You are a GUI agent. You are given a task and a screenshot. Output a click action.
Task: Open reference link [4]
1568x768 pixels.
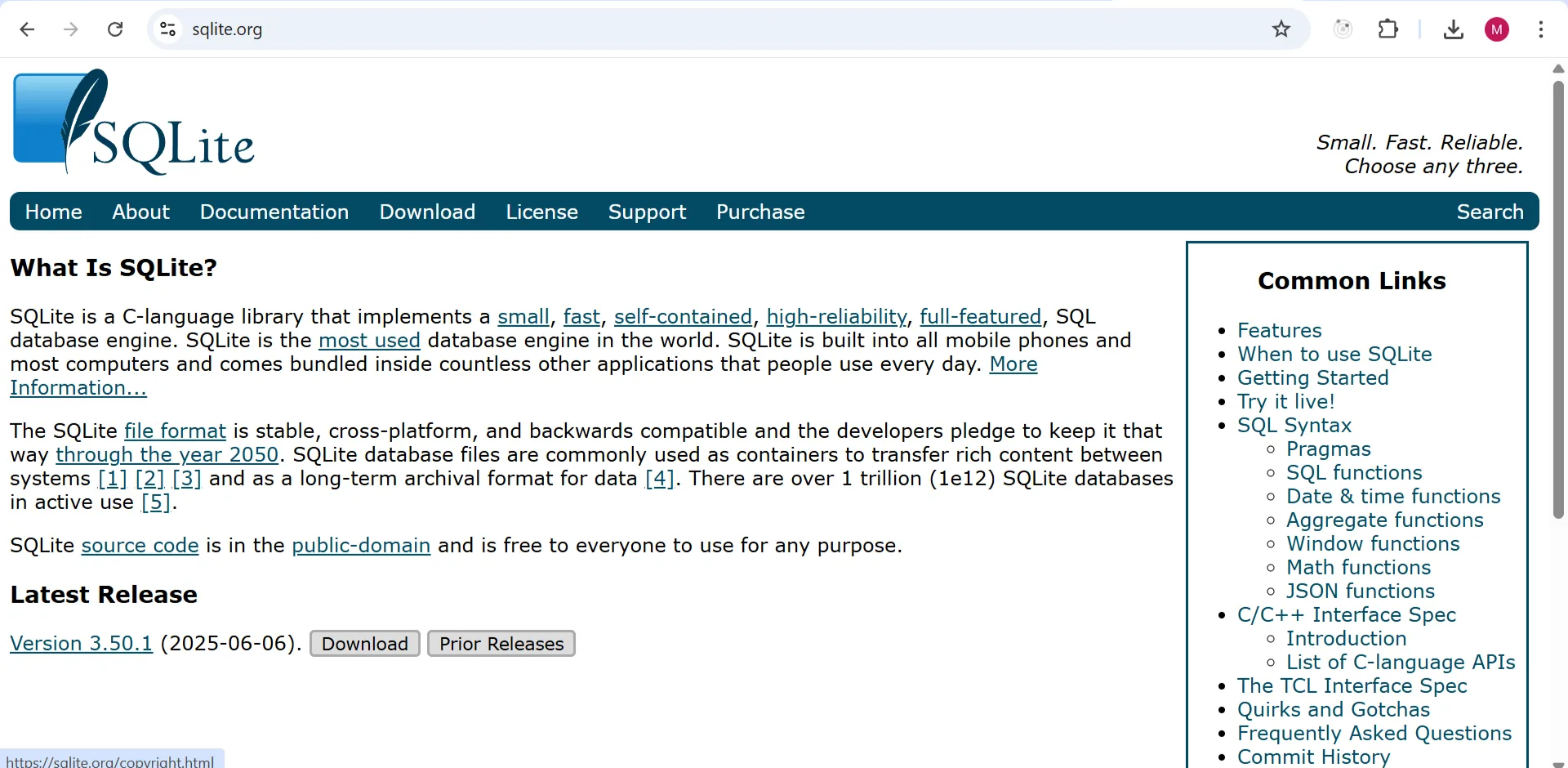[x=660, y=478]
